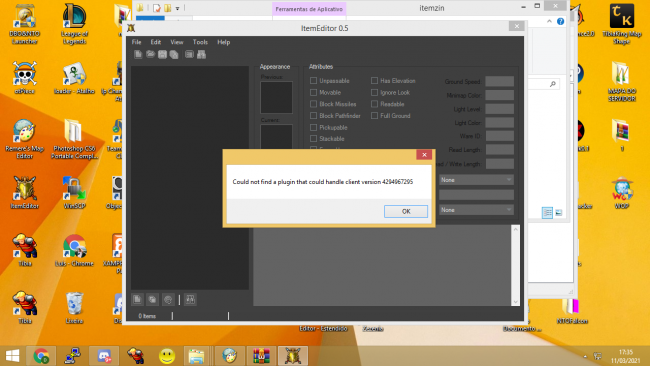Click the Ground Speed input field

pos(500,81)
